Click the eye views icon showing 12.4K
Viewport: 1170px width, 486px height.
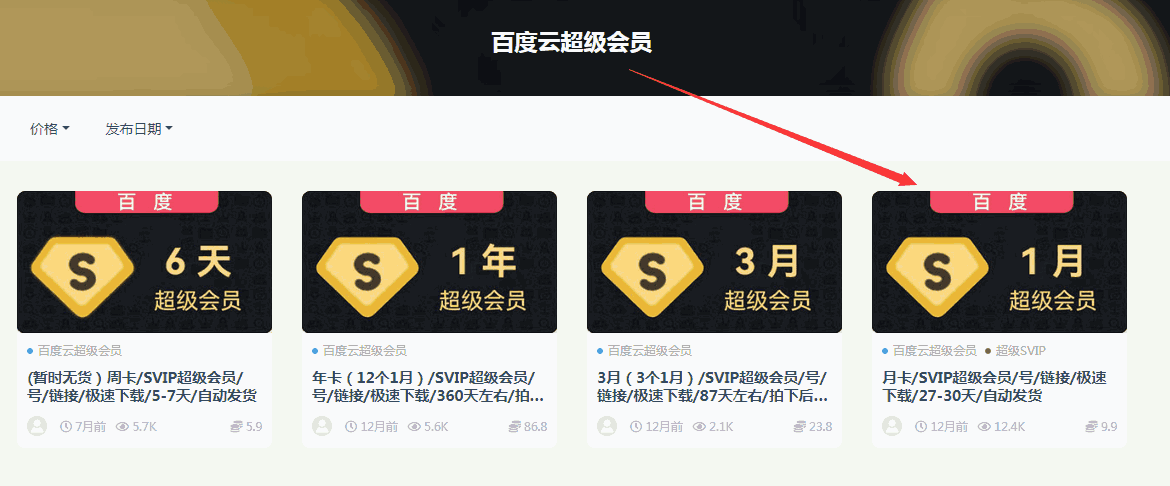984,427
